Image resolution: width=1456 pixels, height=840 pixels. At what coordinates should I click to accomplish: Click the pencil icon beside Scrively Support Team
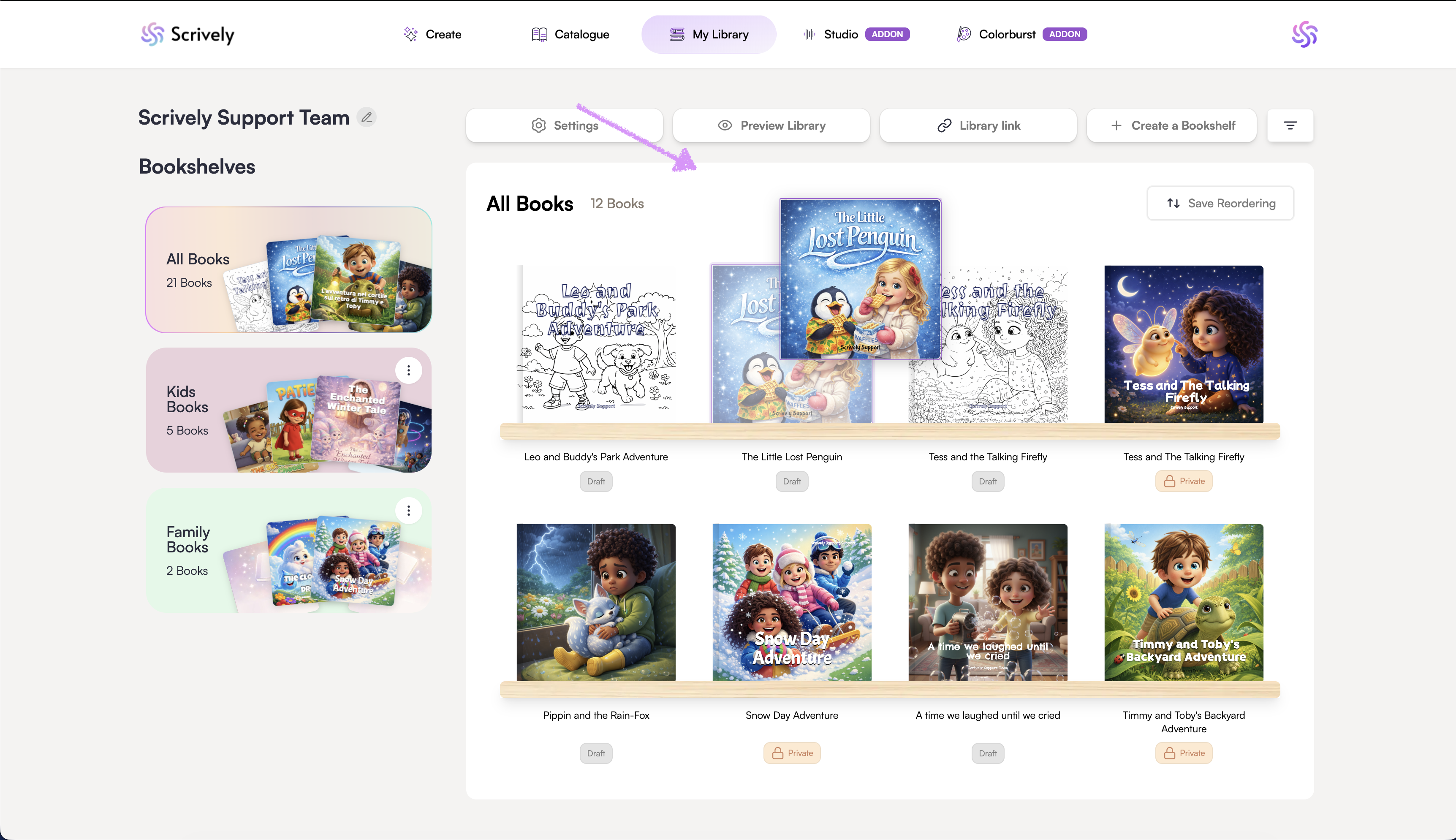click(x=366, y=117)
